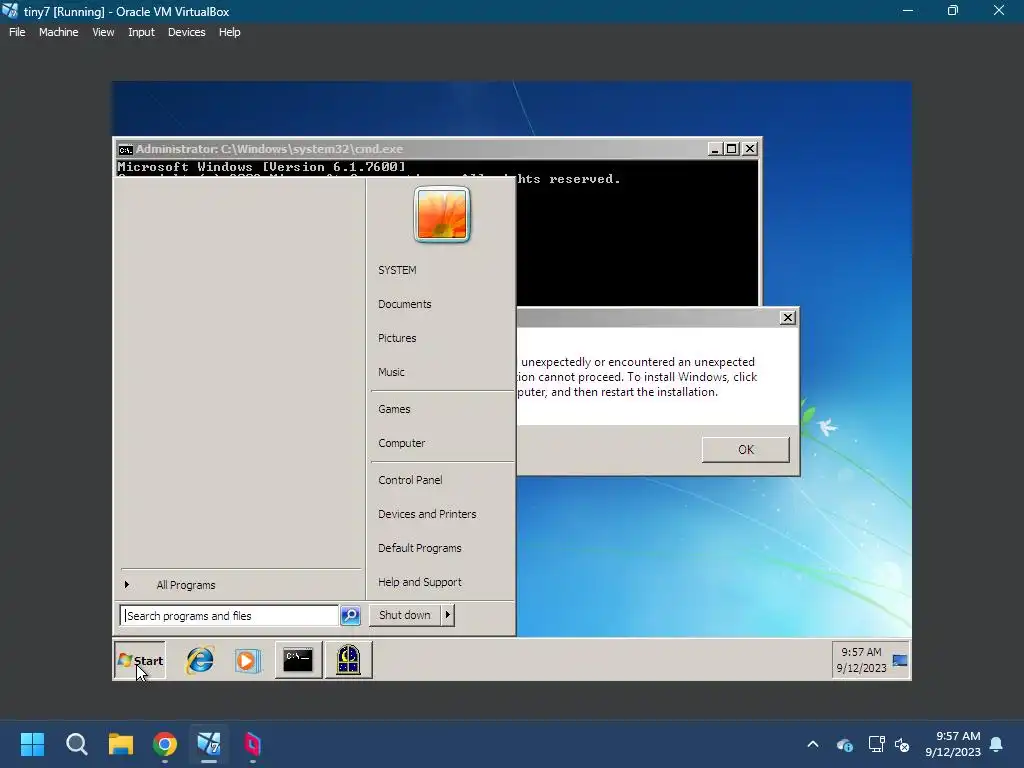Open the Devices menu
The width and height of the screenshot is (1024, 768).
click(x=186, y=32)
